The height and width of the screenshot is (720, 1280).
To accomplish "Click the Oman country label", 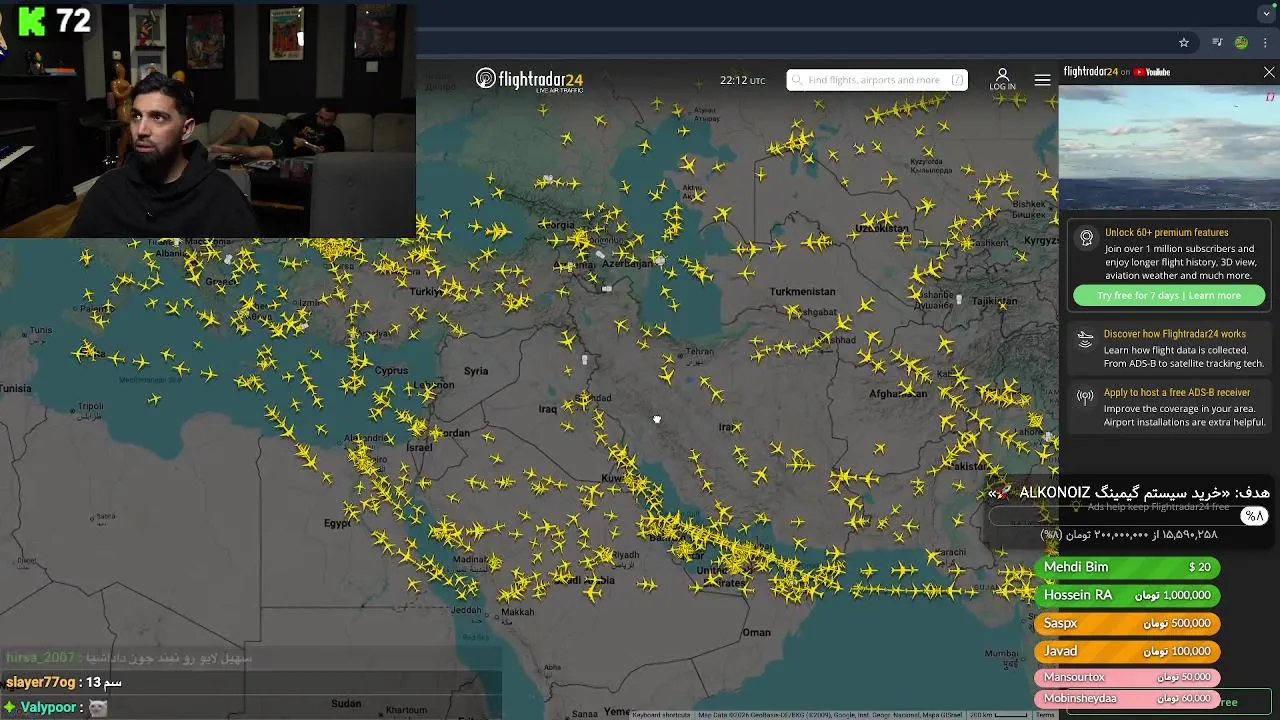I will coord(756,632).
